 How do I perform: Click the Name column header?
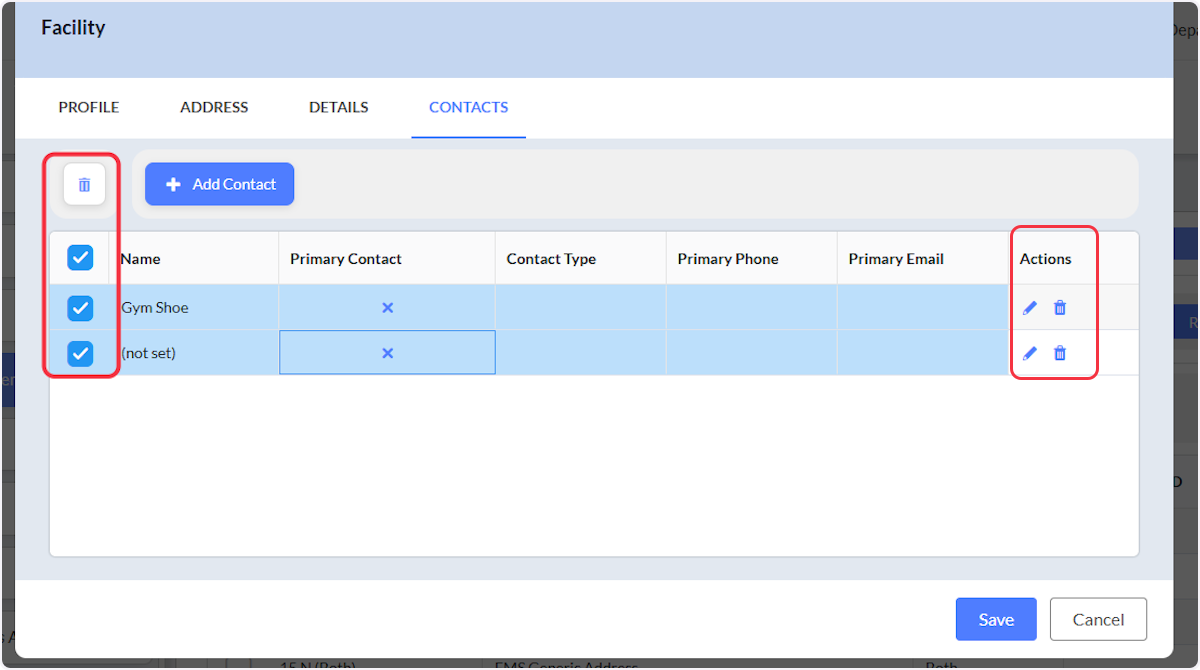[194, 258]
